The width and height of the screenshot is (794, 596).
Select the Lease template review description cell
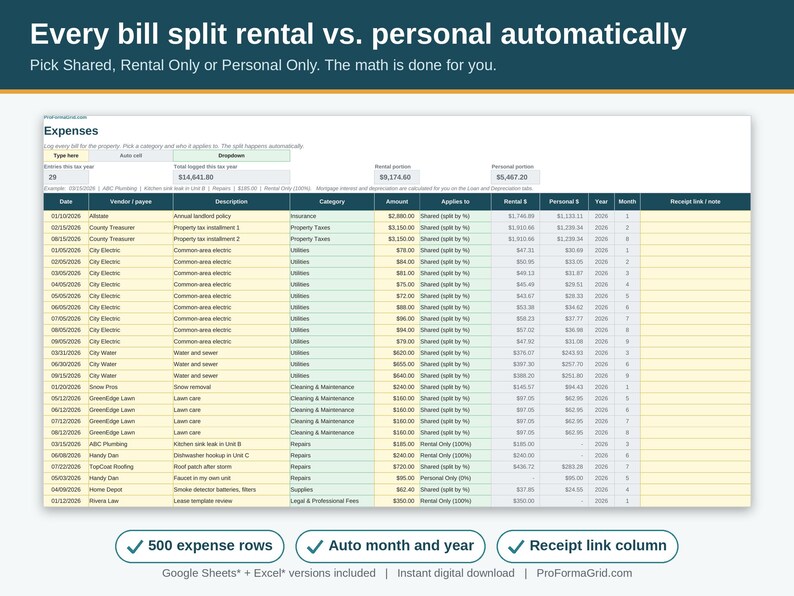231,501
